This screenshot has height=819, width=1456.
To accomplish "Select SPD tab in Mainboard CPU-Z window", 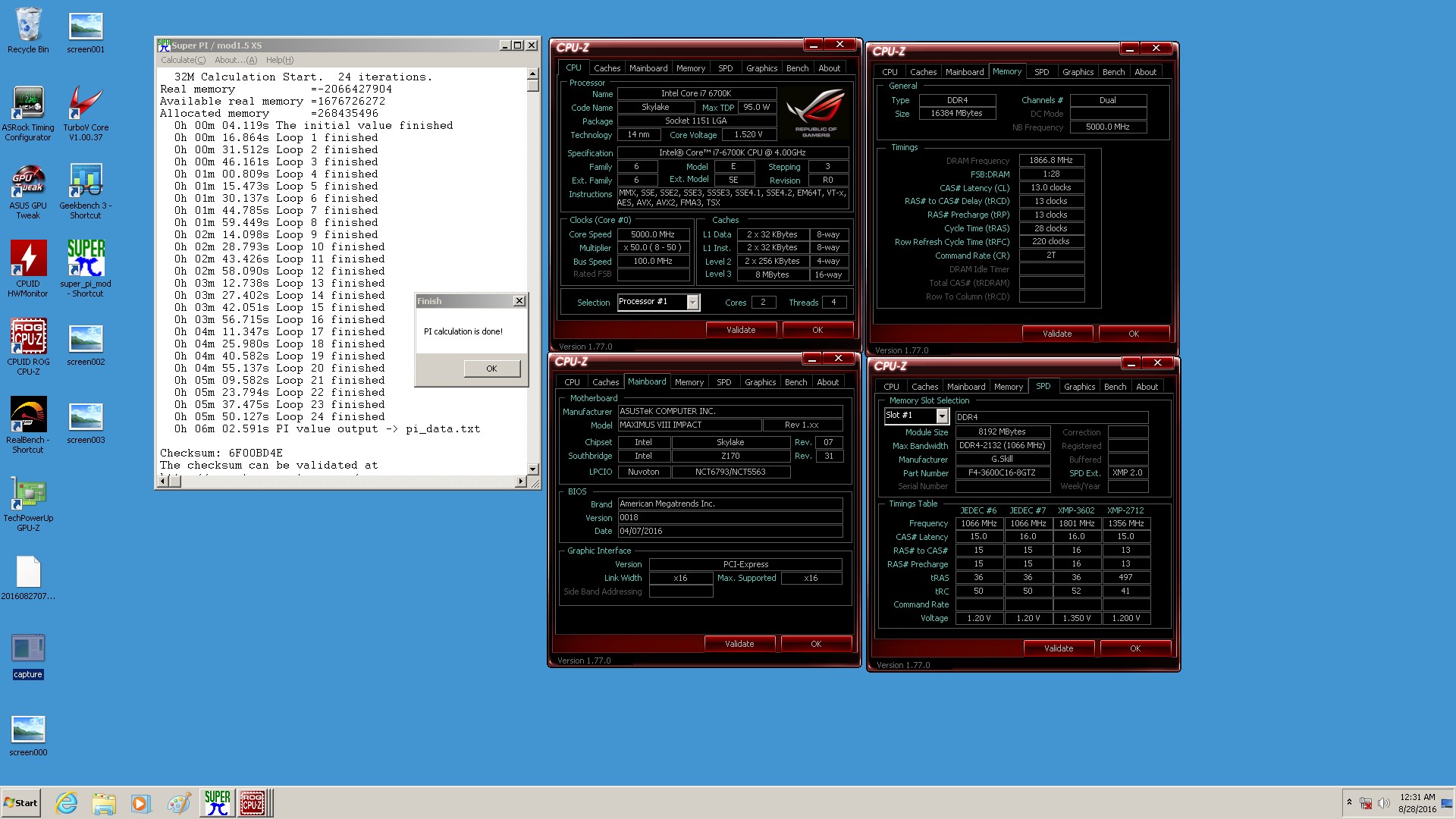I will point(724,382).
